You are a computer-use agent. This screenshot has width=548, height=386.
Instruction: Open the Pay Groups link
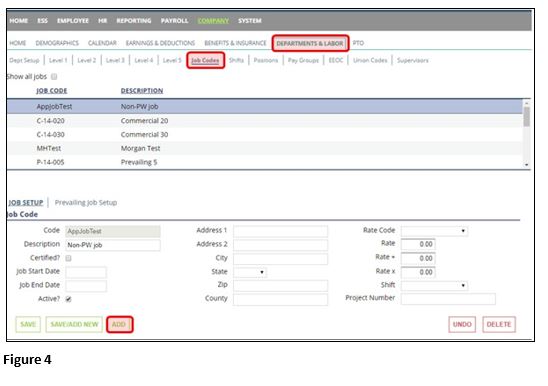click(x=303, y=60)
